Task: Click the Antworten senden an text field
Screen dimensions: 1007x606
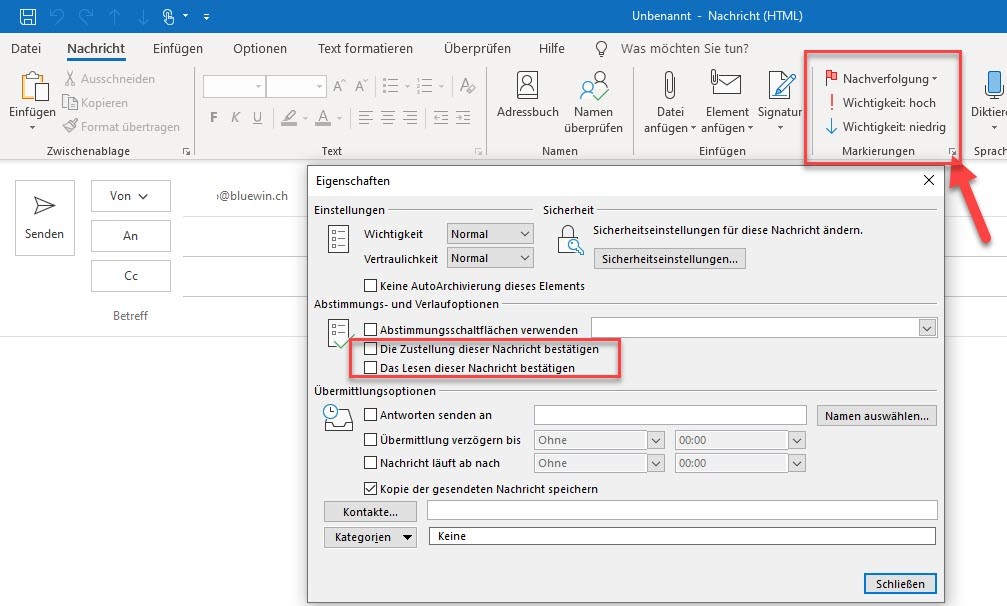Action: coord(670,415)
